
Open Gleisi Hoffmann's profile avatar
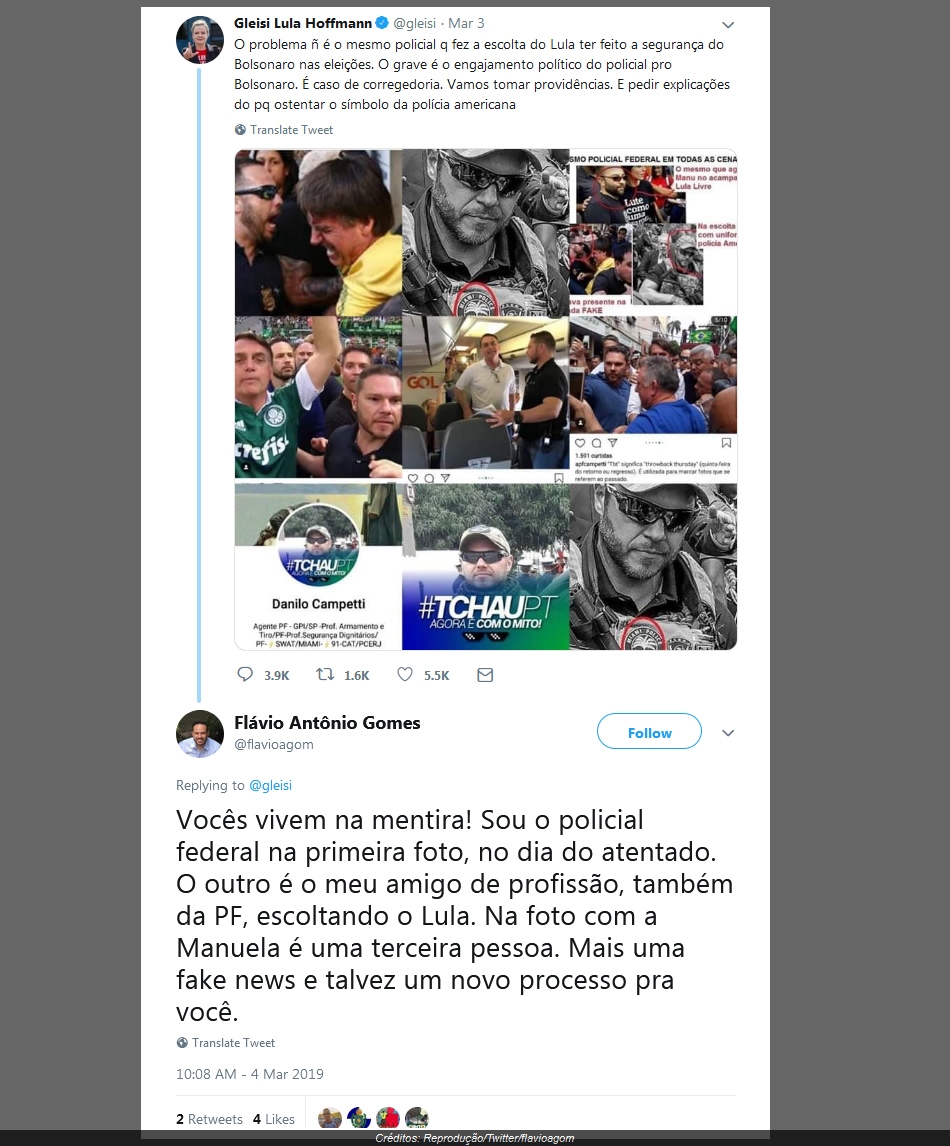pyautogui.click(x=200, y=39)
